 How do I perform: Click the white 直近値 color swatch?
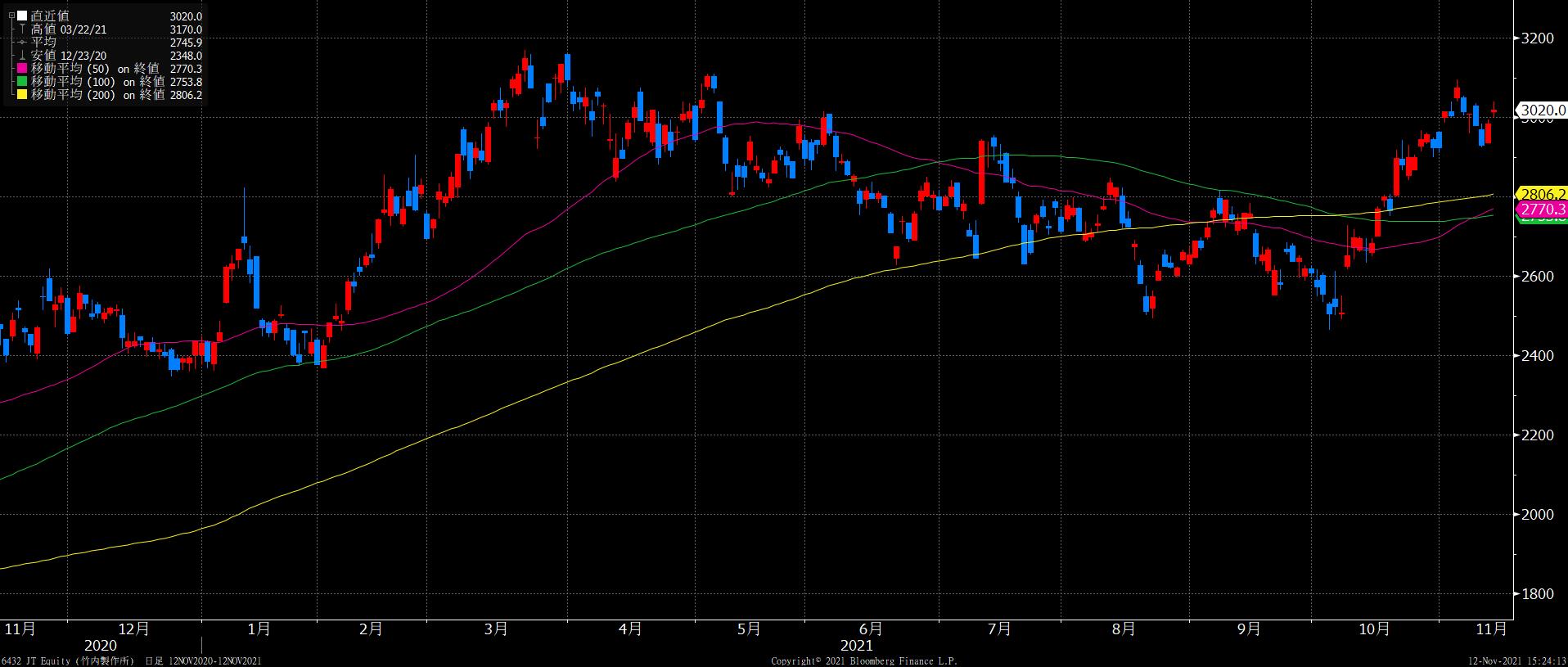click(x=22, y=16)
